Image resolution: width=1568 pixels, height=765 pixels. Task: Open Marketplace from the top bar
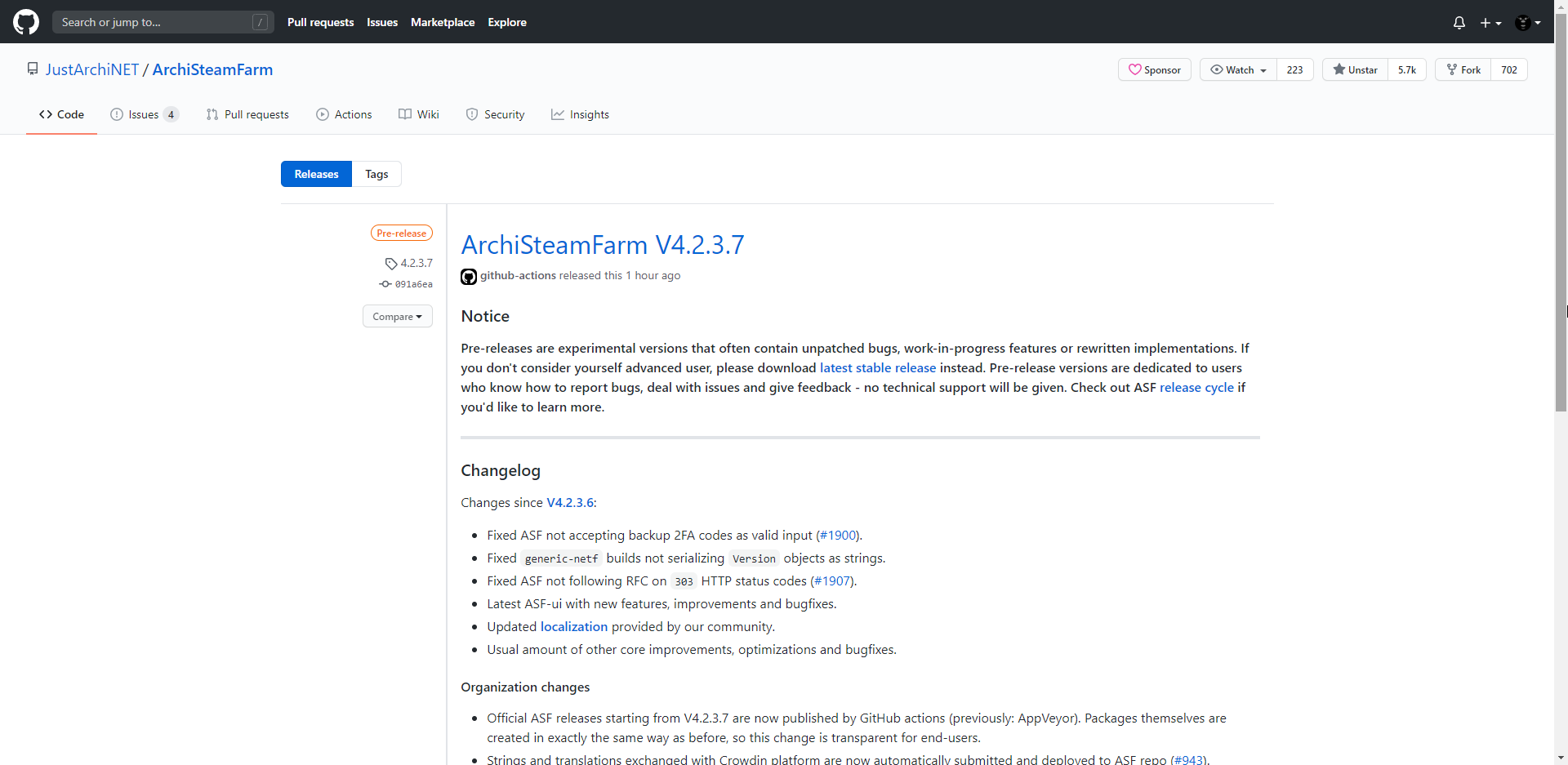pyautogui.click(x=443, y=22)
